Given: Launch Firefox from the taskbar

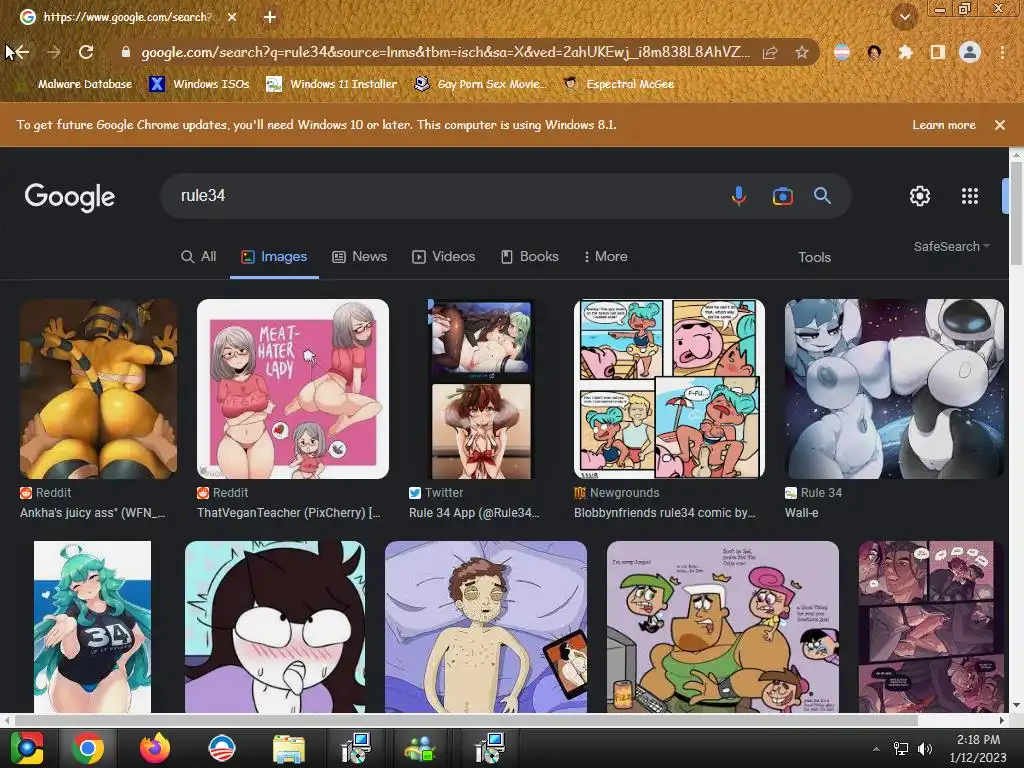Looking at the screenshot, I should click(x=155, y=748).
